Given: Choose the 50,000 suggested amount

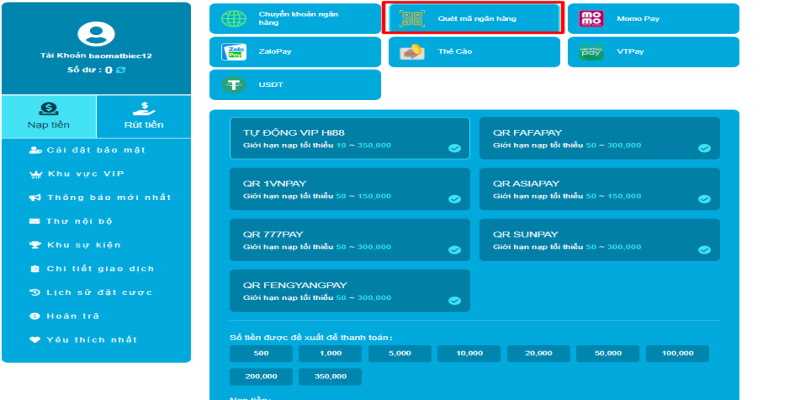Looking at the screenshot, I should click(608, 354).
